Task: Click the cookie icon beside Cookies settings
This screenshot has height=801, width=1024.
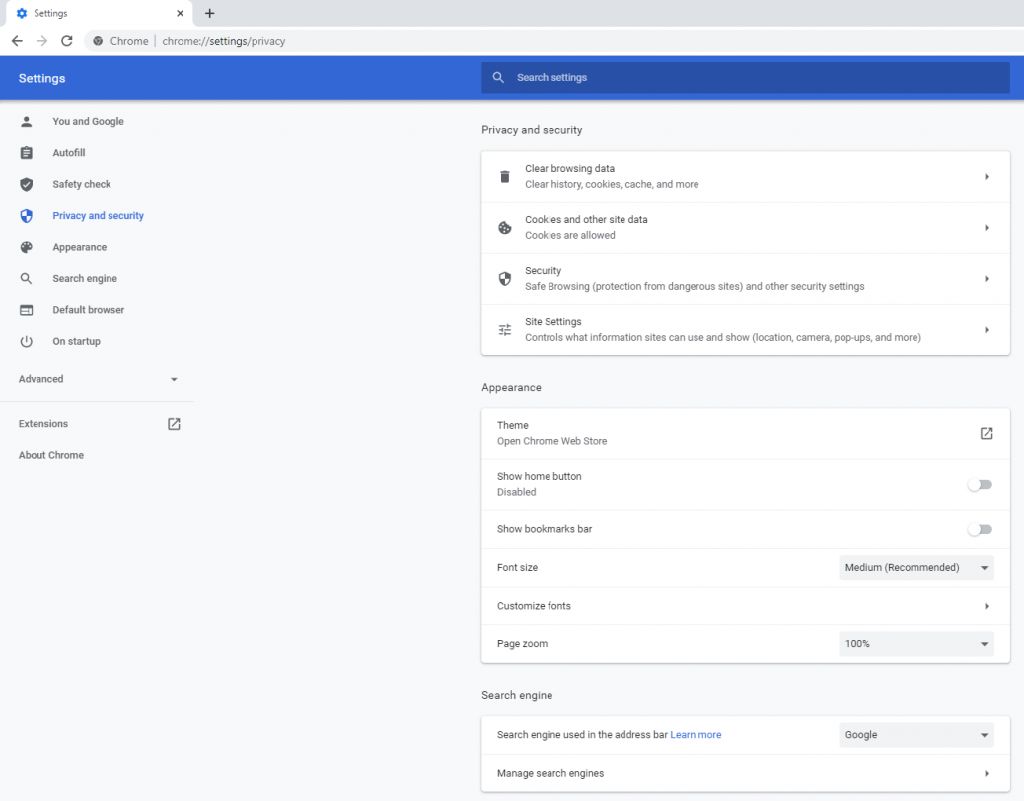Action: pos(505,227)
